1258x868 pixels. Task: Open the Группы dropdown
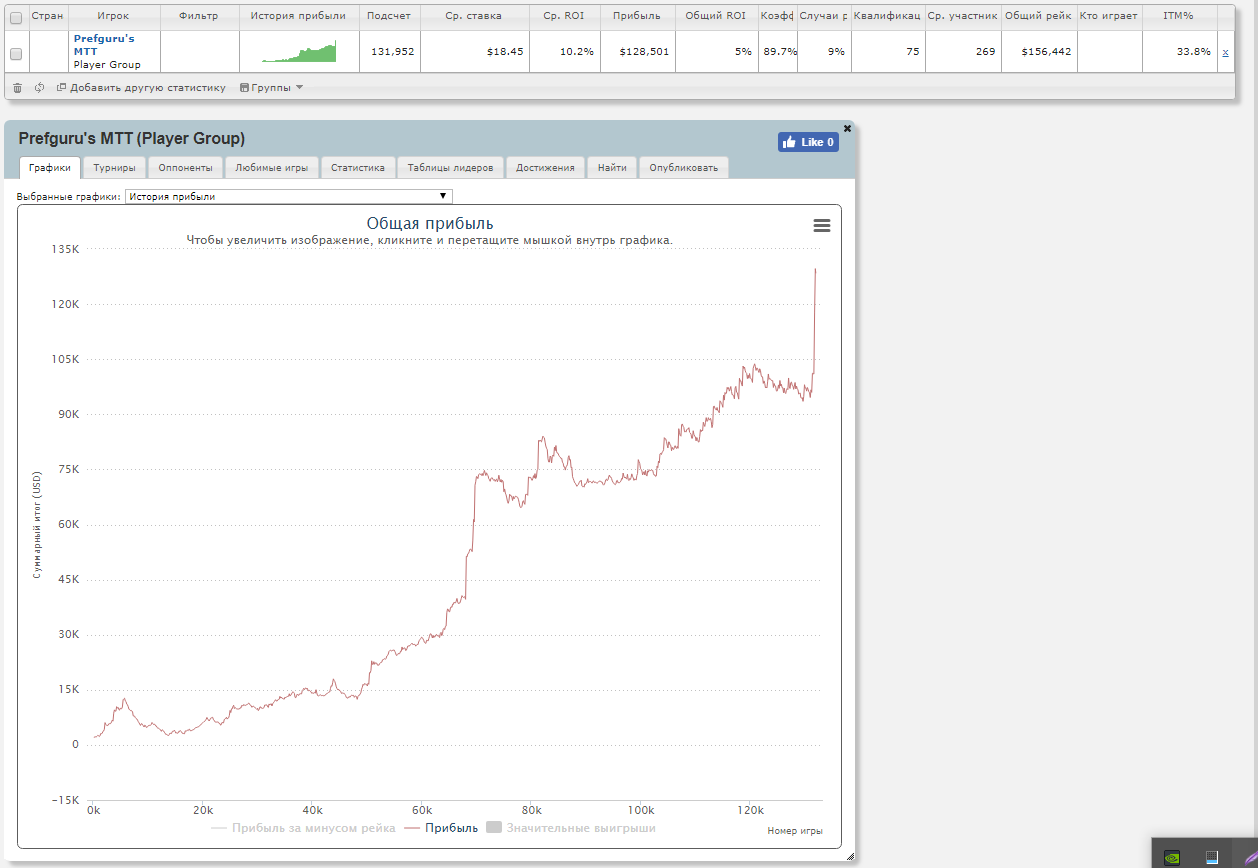pyautogui.click(x=271, y=88)
